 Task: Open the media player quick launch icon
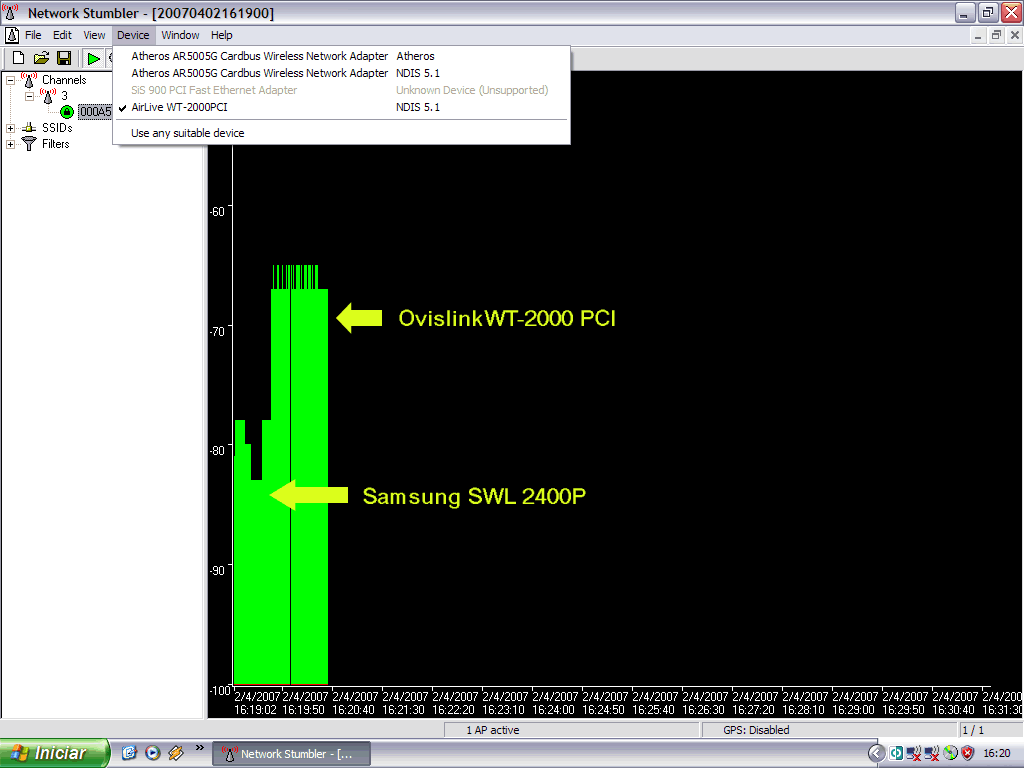pyautogui.click(x=153, y=753)
